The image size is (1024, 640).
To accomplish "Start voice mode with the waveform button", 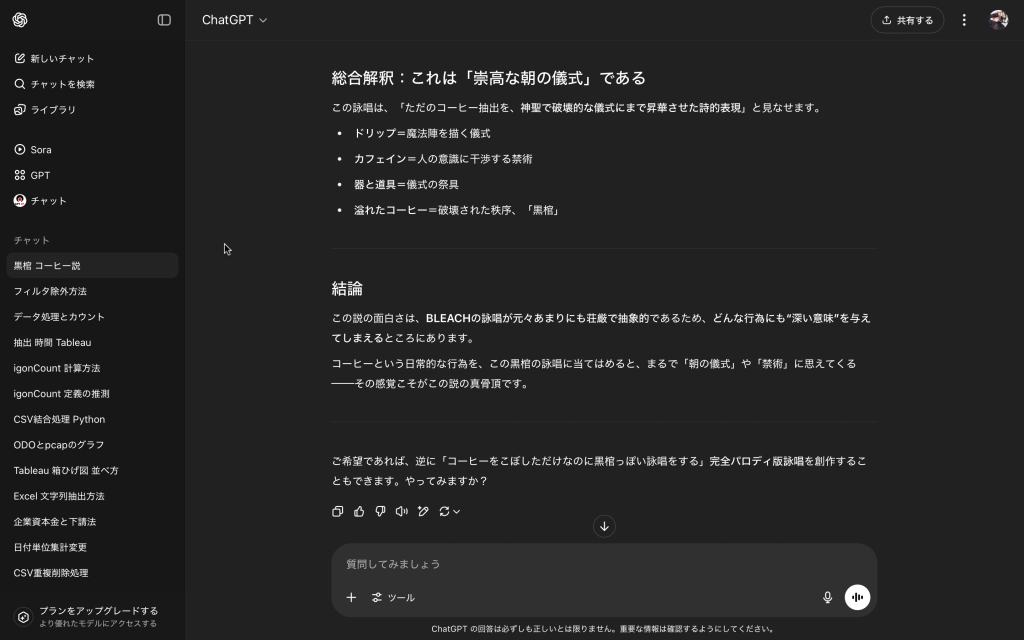I will (857, 597).
